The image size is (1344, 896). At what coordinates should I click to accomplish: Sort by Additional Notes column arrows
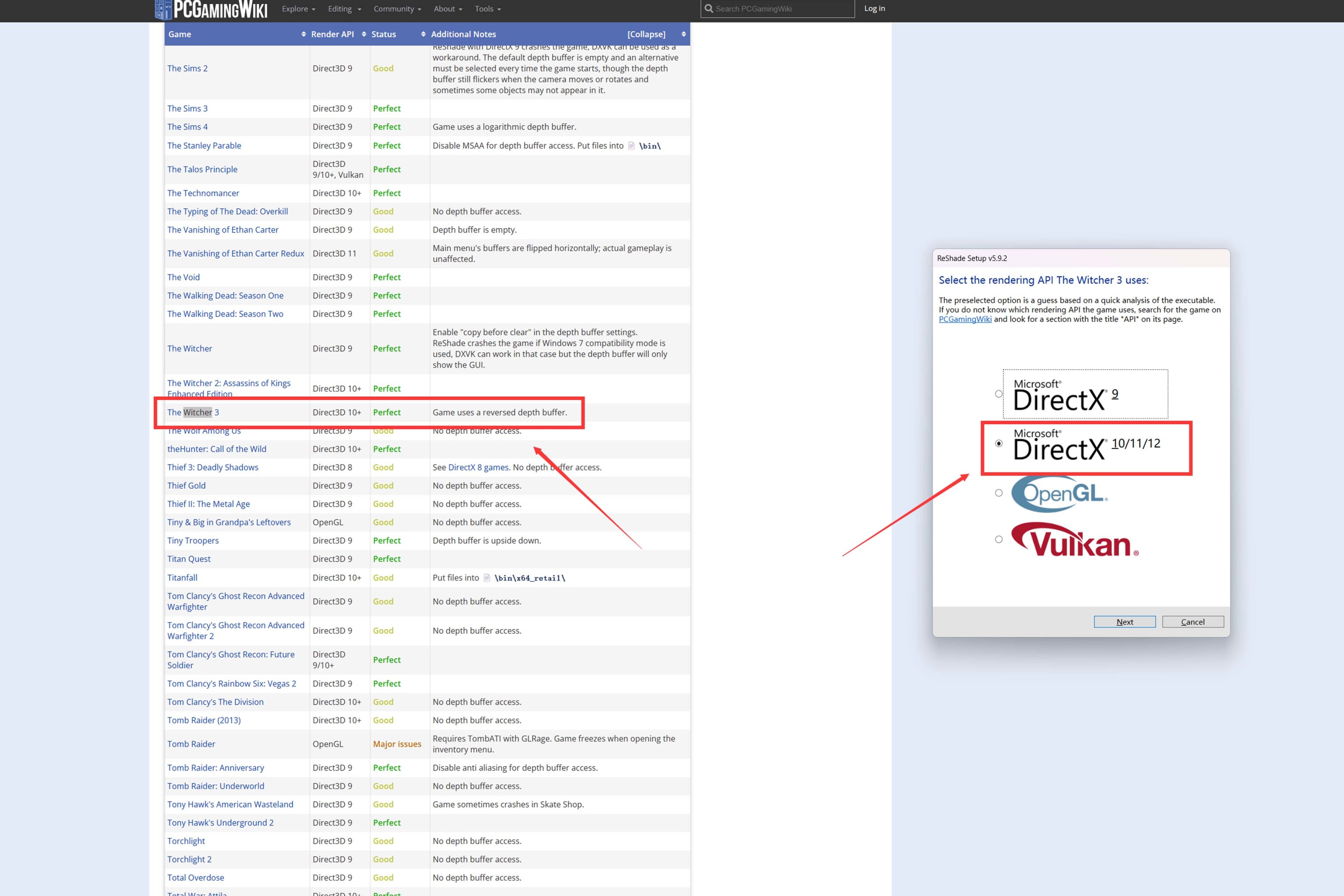(683, 34)
